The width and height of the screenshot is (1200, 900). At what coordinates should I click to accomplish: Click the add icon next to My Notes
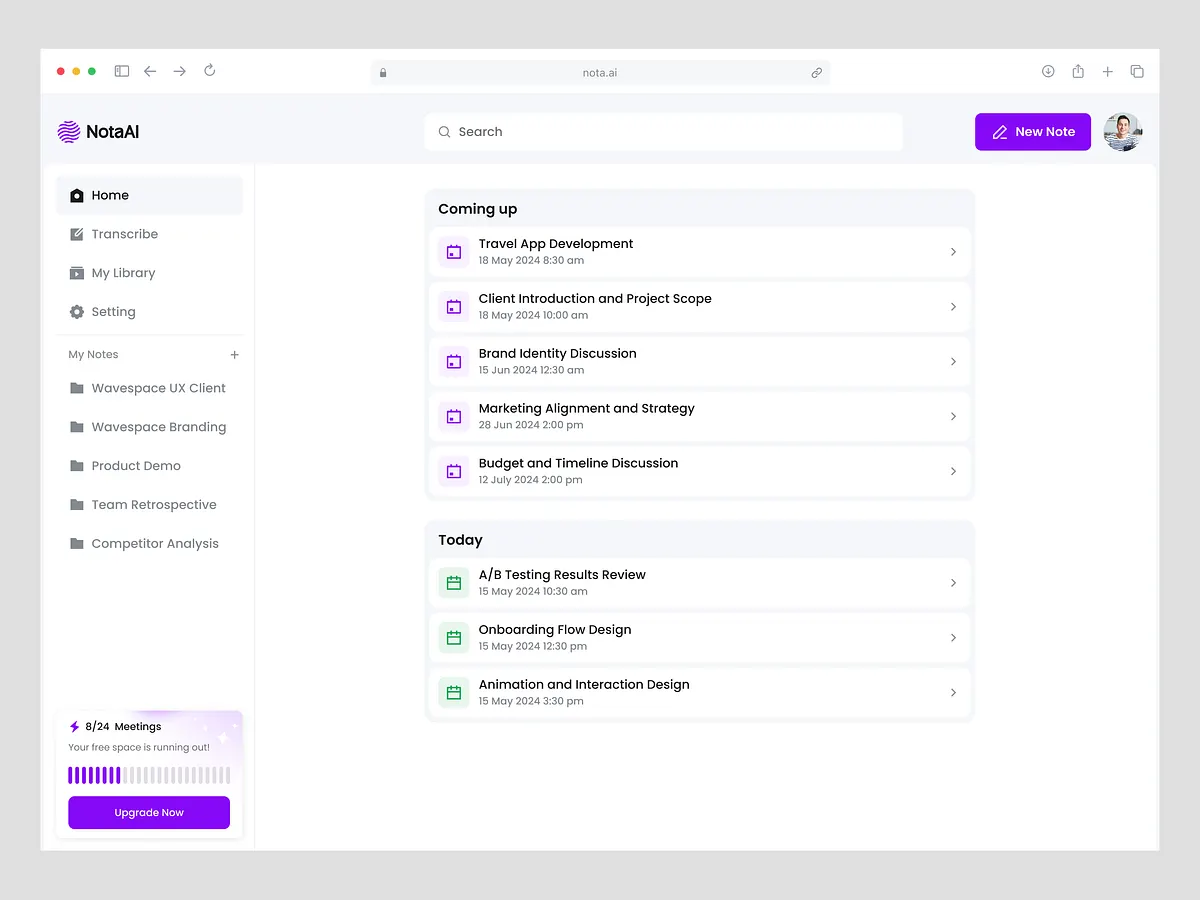234,354
